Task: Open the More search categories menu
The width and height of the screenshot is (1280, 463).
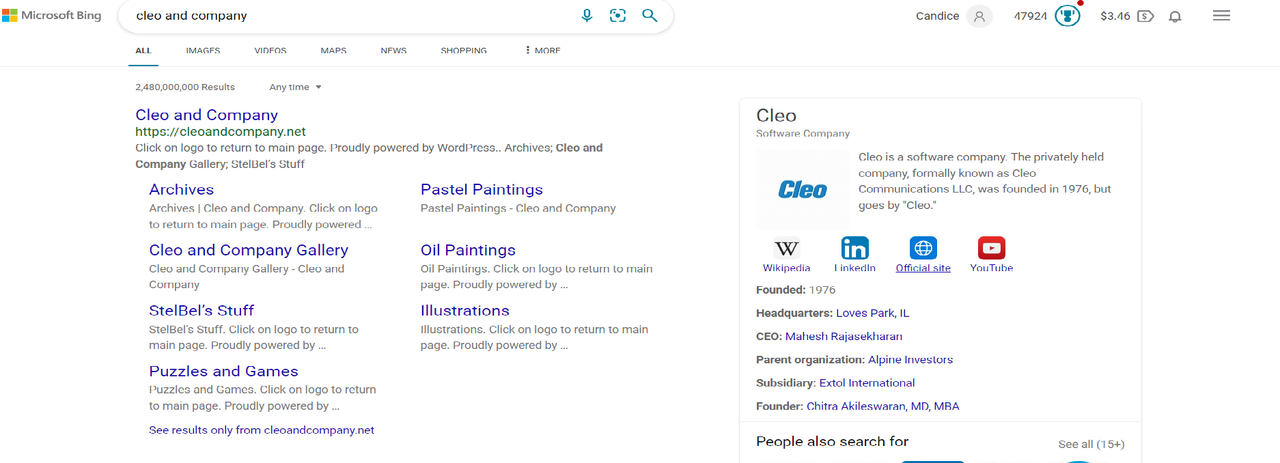Action: point(542,50)
